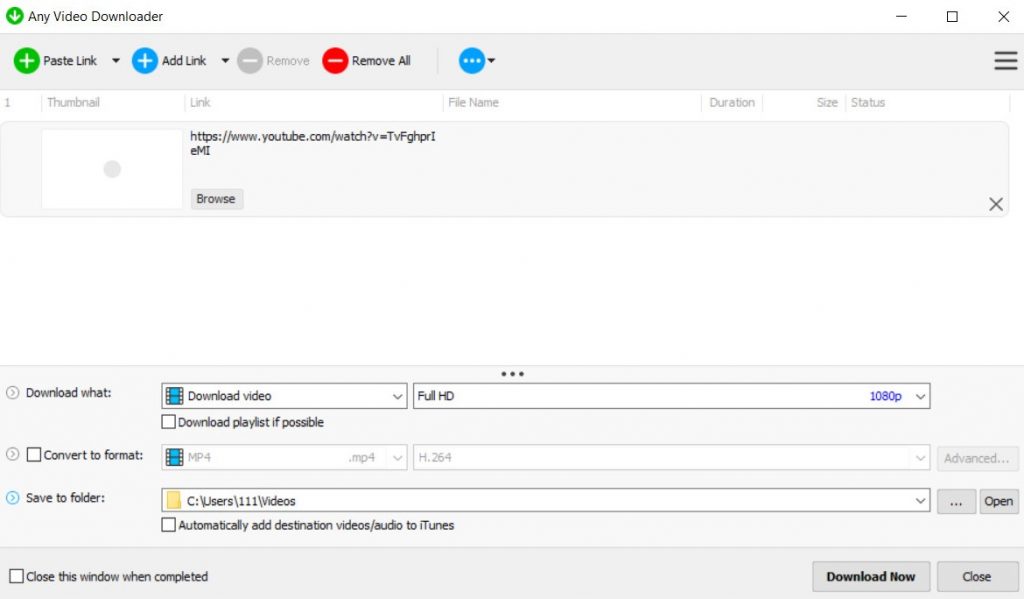Sort by the File Name column header
The width and height of the screenshot is (1024, 599).
click(473, 103)
